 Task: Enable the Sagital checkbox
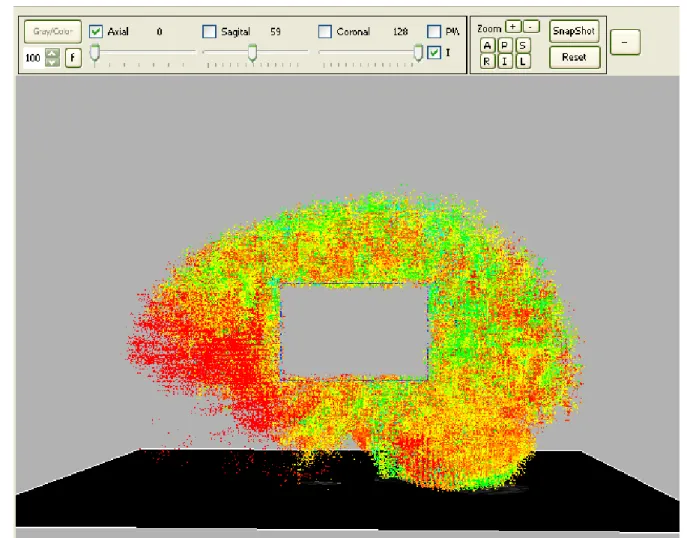[209, 32]
